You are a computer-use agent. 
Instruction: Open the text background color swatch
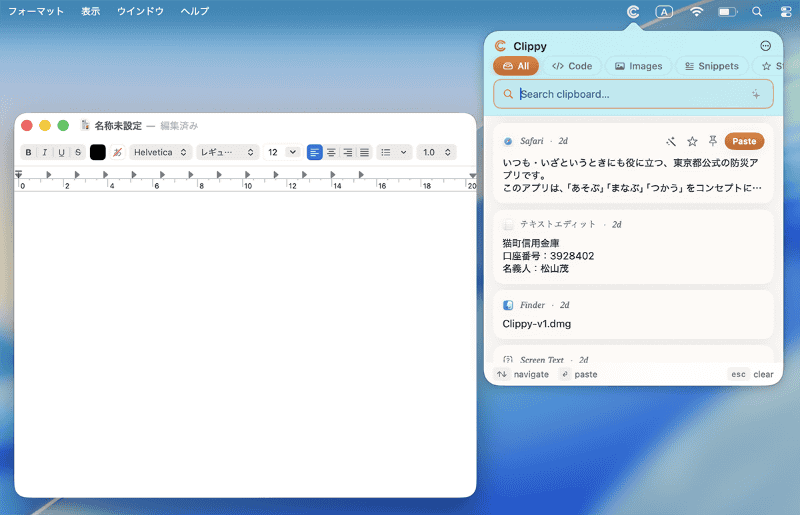click(x=117, y=152)
